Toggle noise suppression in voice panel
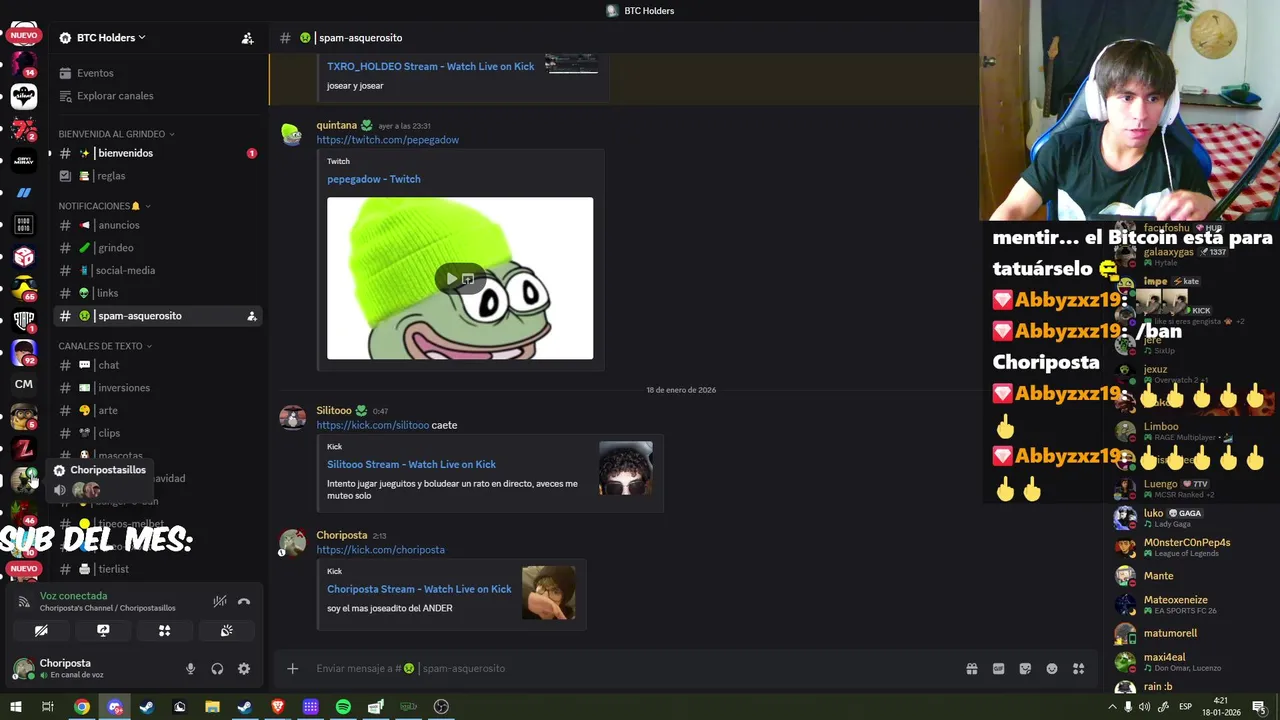1280x720 pixels. tap(220, 601)
